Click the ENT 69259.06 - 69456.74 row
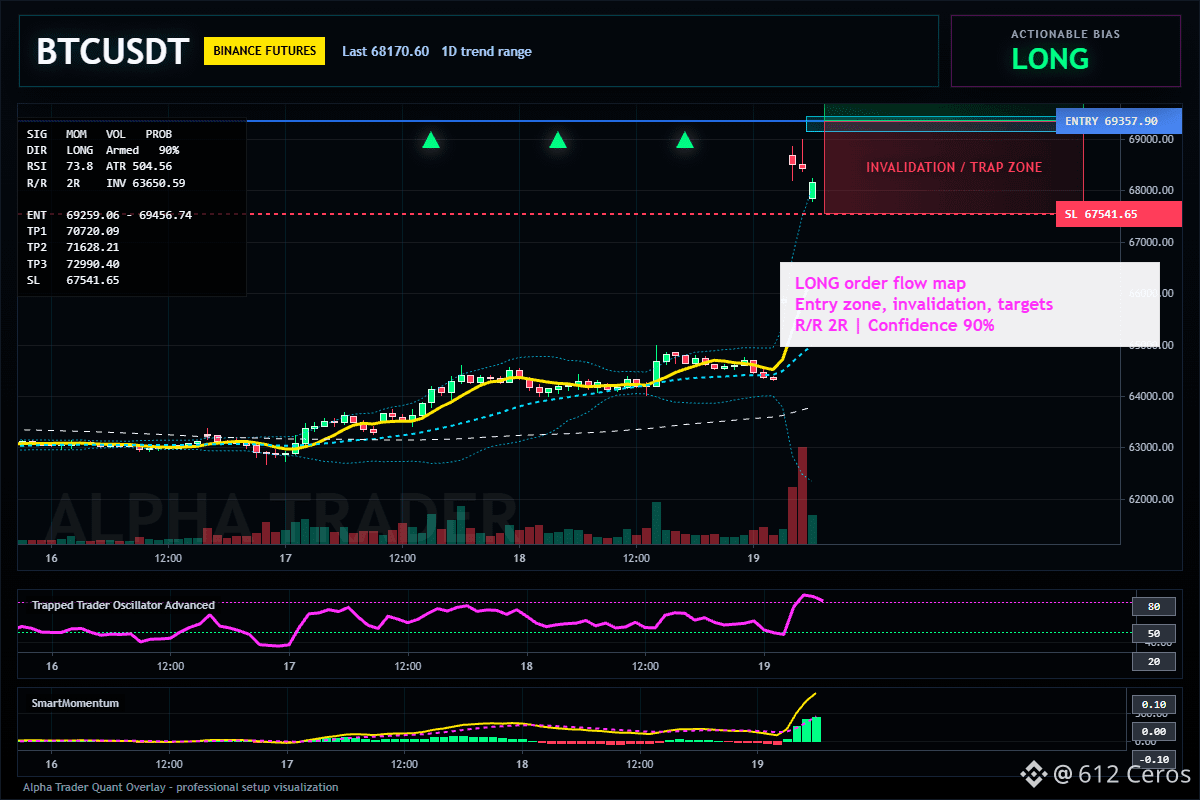Screen dimensions: 1200x800 (110, 215)
